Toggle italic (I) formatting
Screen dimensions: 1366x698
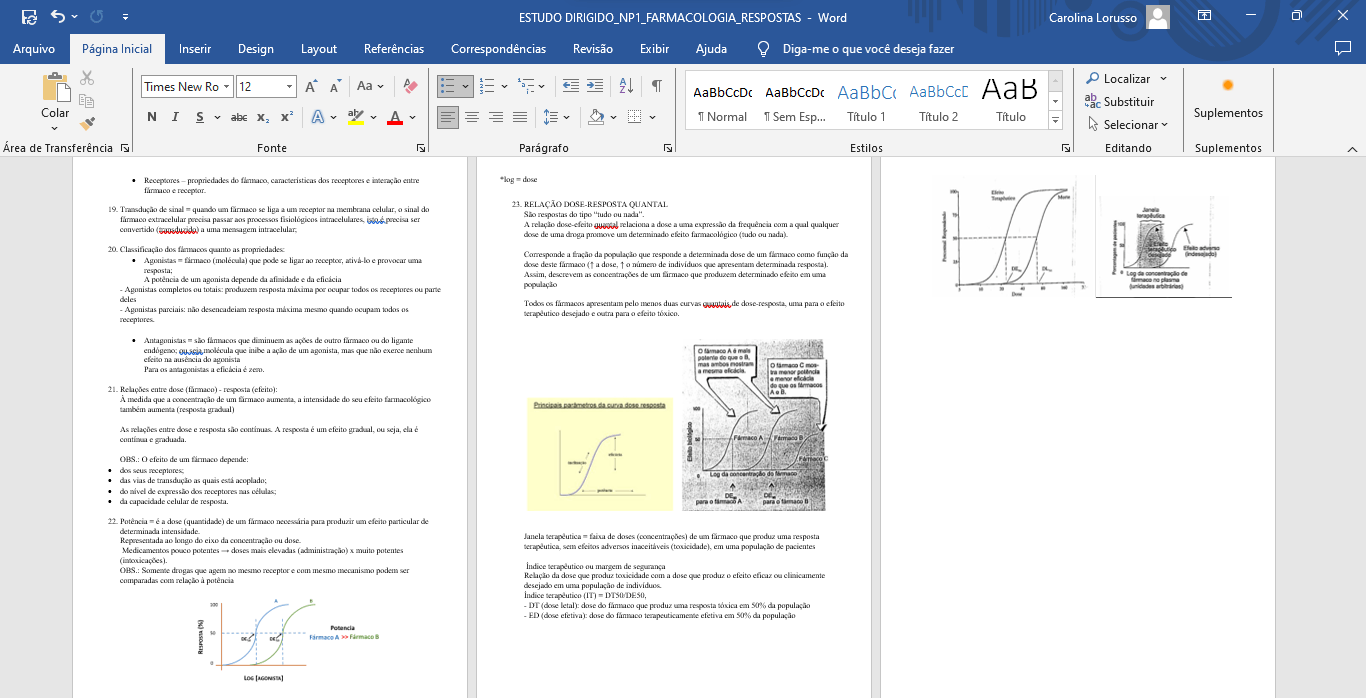pyautogui.click(x=175, y=117)
